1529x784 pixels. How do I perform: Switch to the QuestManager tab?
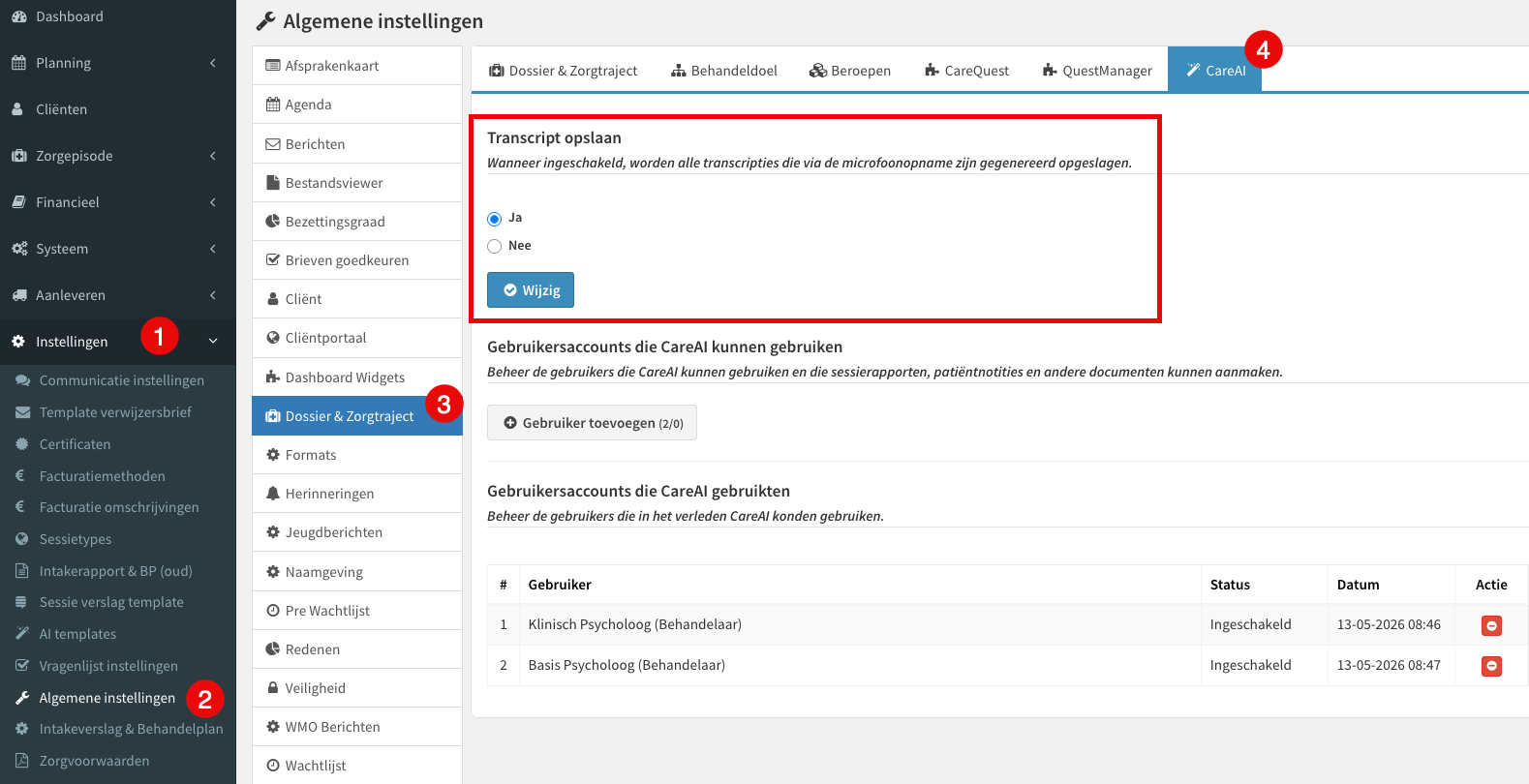click(1097, 71)
